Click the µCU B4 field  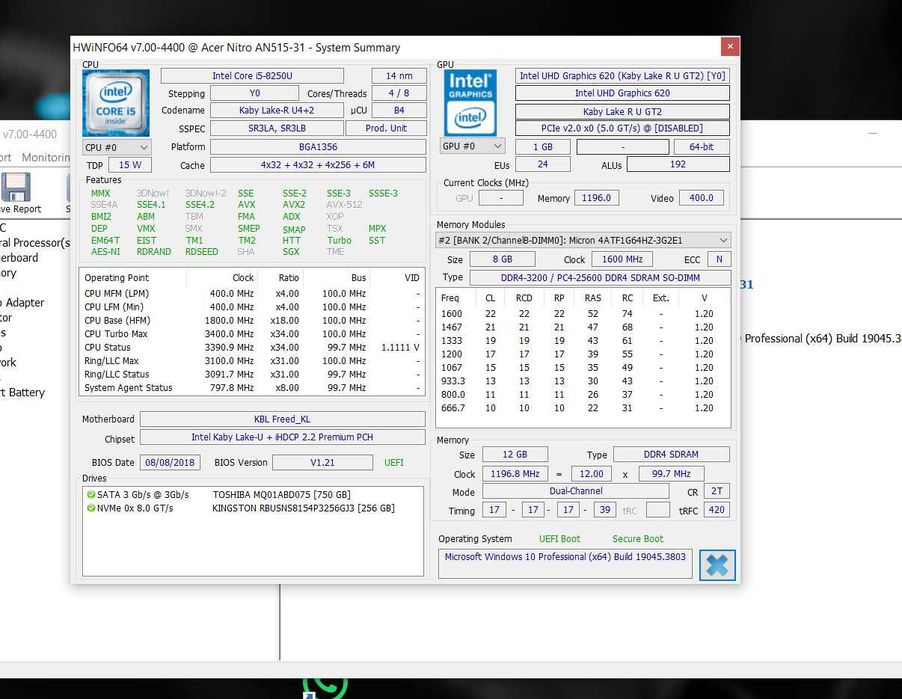(x=399, y=110)
